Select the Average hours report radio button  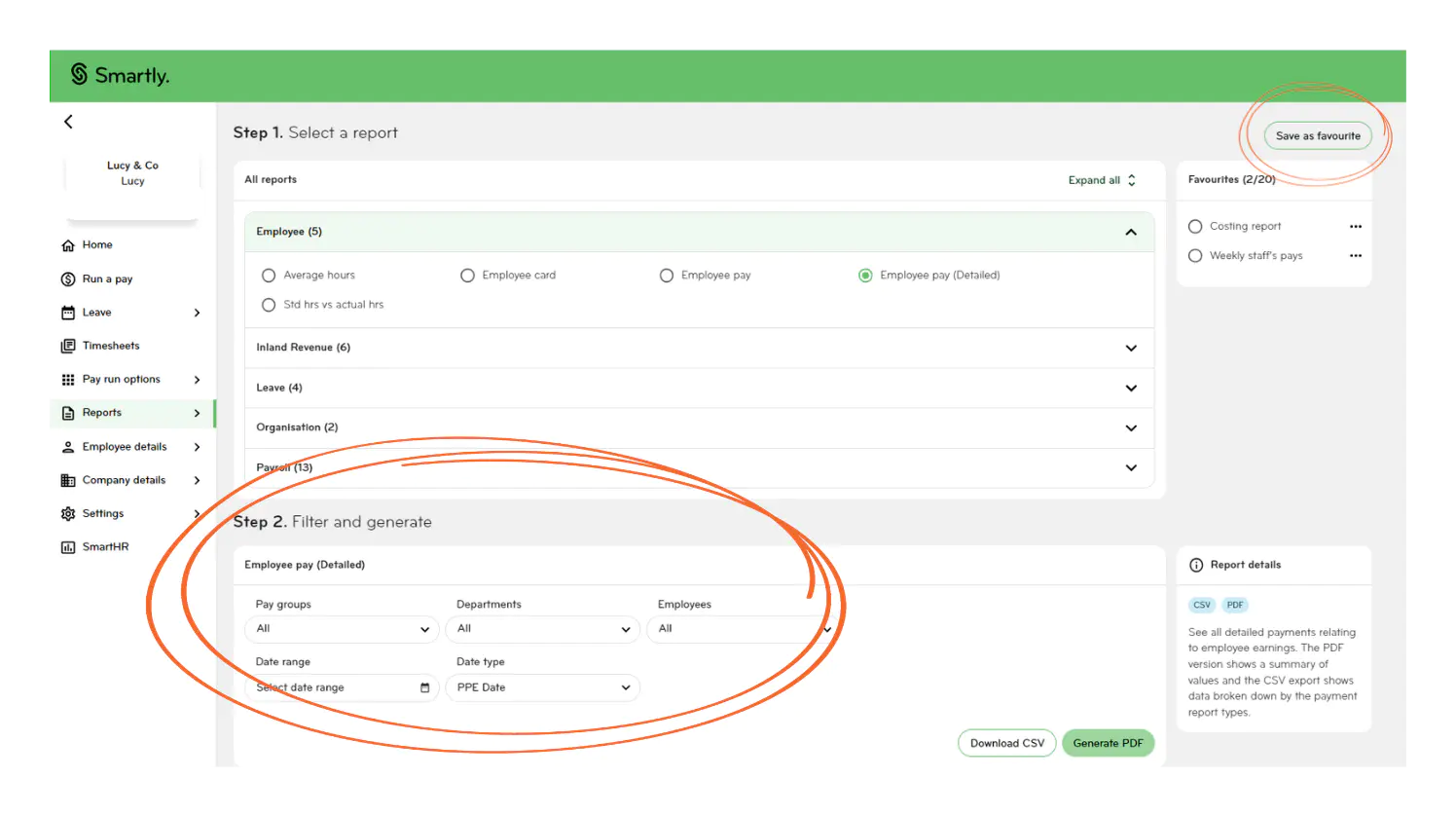click(269, 275)
